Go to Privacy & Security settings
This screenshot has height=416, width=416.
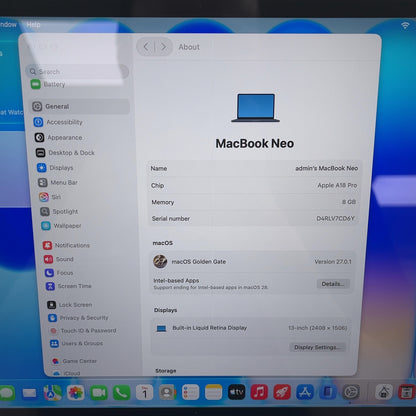pos(78,318)
